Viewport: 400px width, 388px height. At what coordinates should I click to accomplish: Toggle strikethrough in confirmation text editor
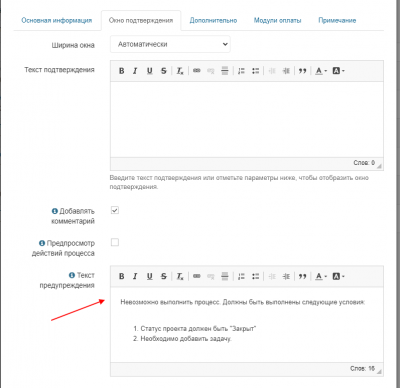[x=164, y=71]
